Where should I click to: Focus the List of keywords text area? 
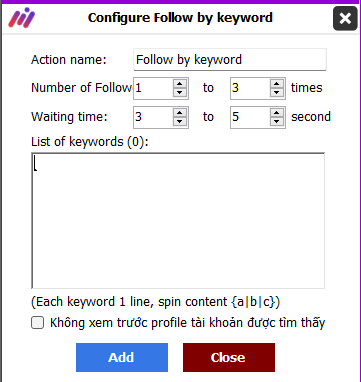click(178, 221)
